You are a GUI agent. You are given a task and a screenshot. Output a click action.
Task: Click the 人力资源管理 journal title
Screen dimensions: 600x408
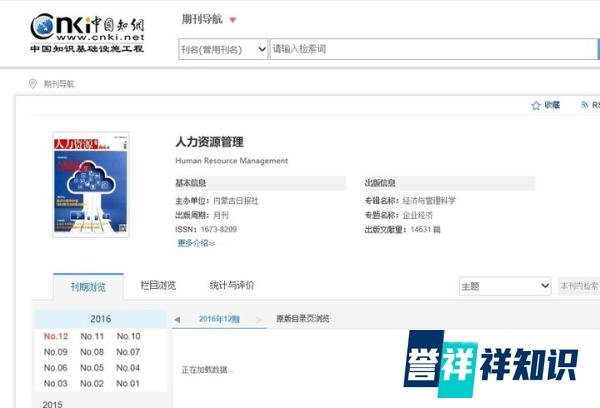[209, 142]
